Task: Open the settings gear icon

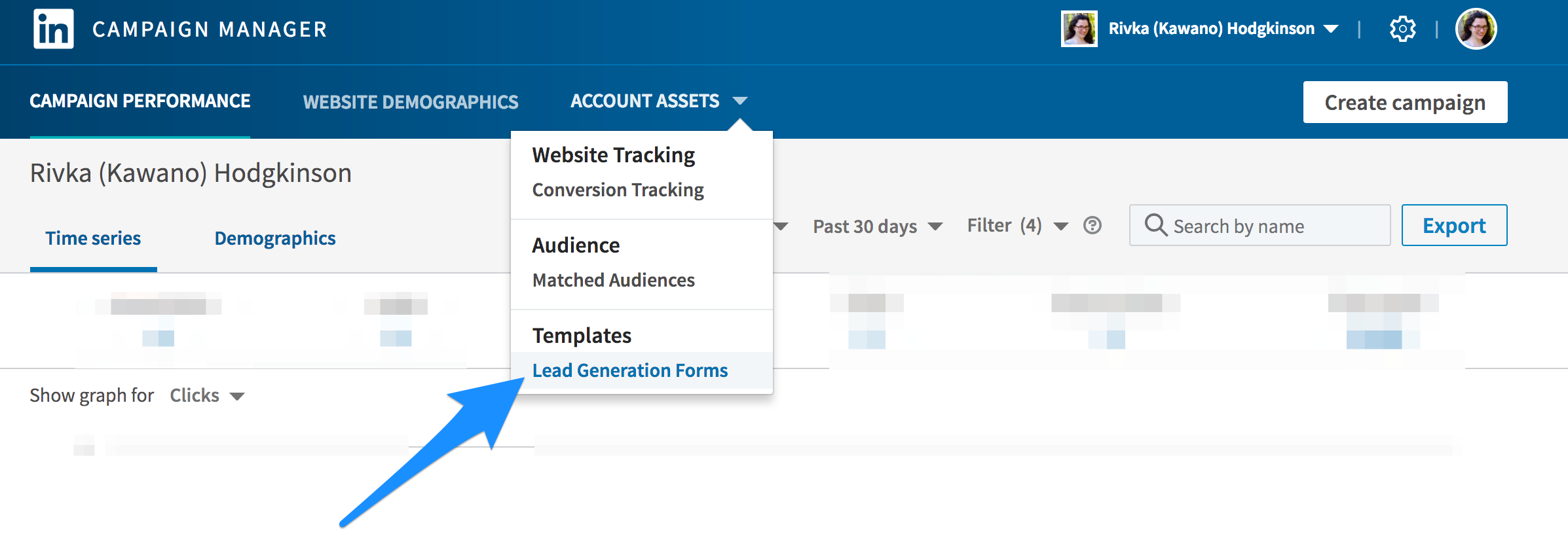Action: [x=1402, y=29]
